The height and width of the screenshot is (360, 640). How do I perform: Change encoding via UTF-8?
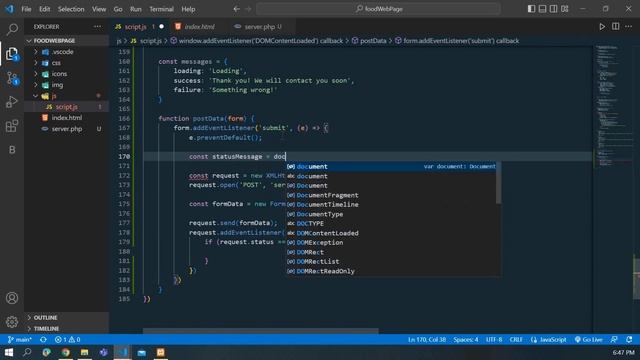pyautogui.click(x=494, y=340)
